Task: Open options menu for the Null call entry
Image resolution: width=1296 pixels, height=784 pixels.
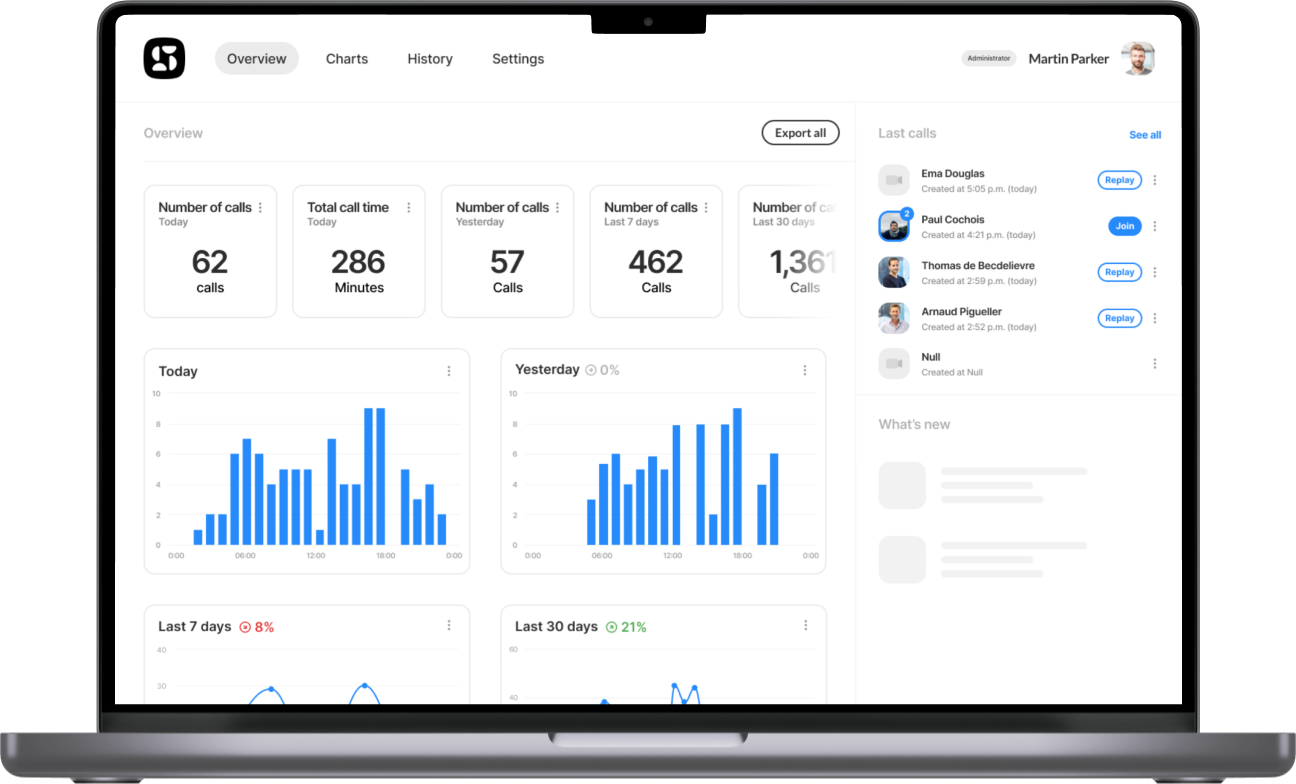Action: coord(1155,363)
